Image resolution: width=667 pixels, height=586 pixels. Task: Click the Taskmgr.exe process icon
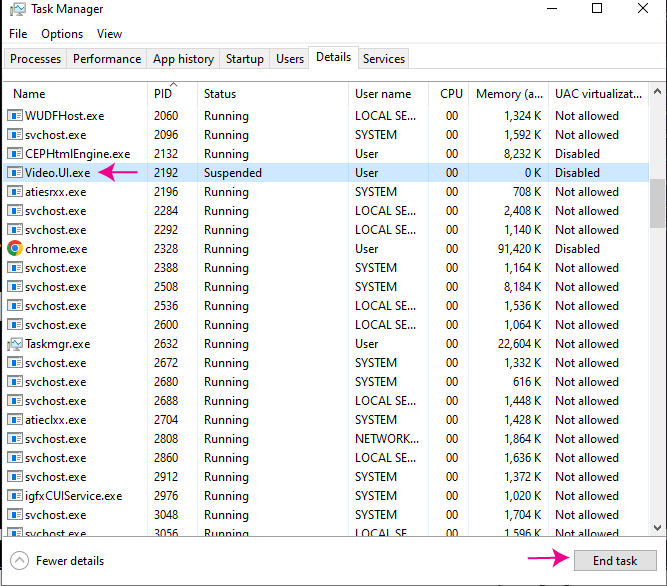pyautogui.click(x=15, y=344)
